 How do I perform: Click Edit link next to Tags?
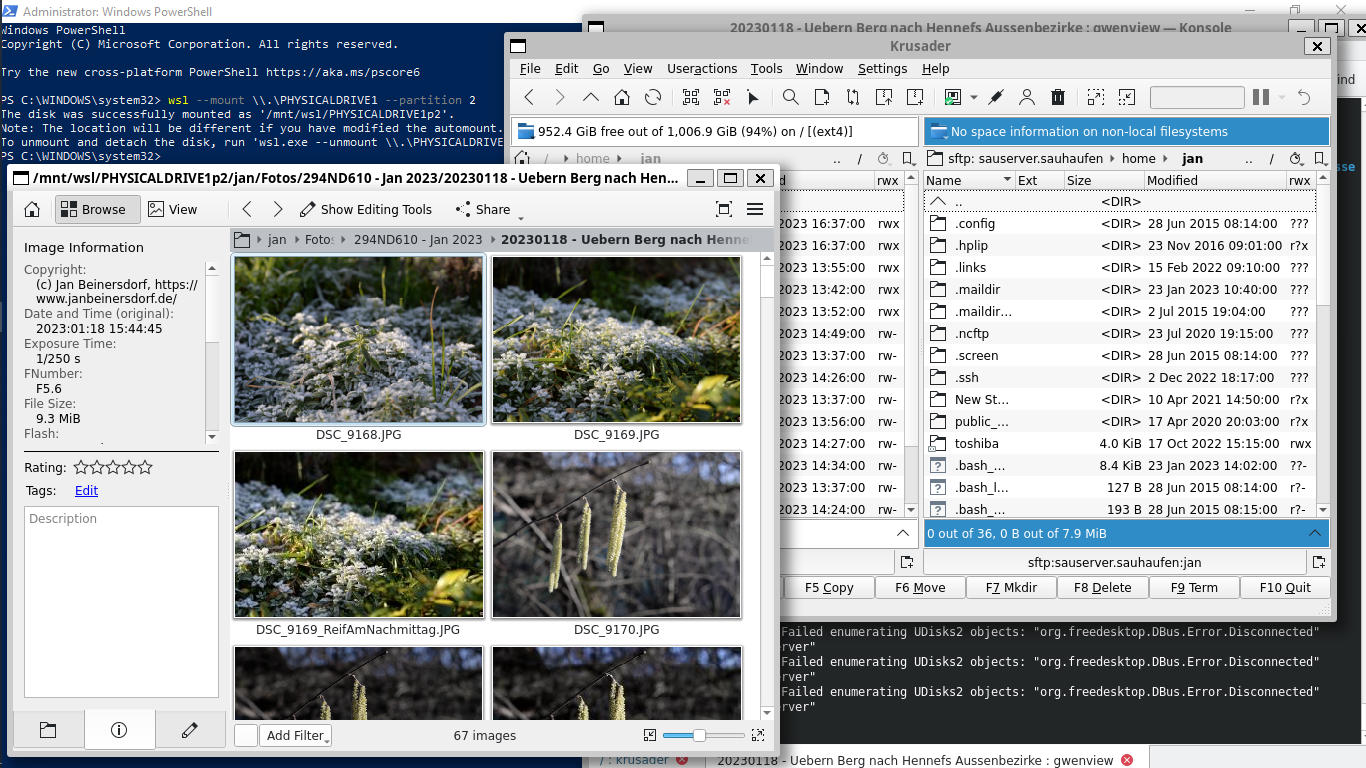coord(86,490)
